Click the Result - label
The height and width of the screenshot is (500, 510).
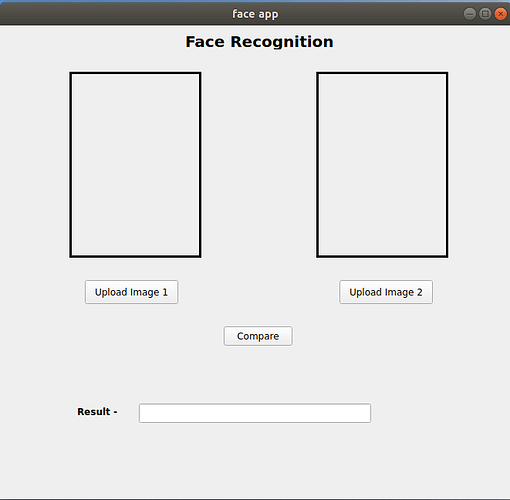[97, 412]
